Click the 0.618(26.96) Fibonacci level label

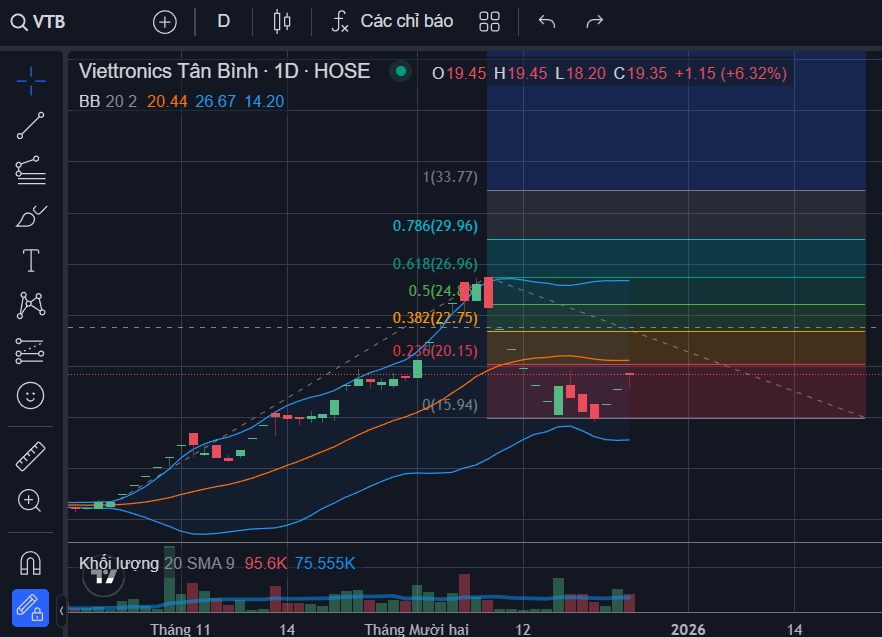435,264
